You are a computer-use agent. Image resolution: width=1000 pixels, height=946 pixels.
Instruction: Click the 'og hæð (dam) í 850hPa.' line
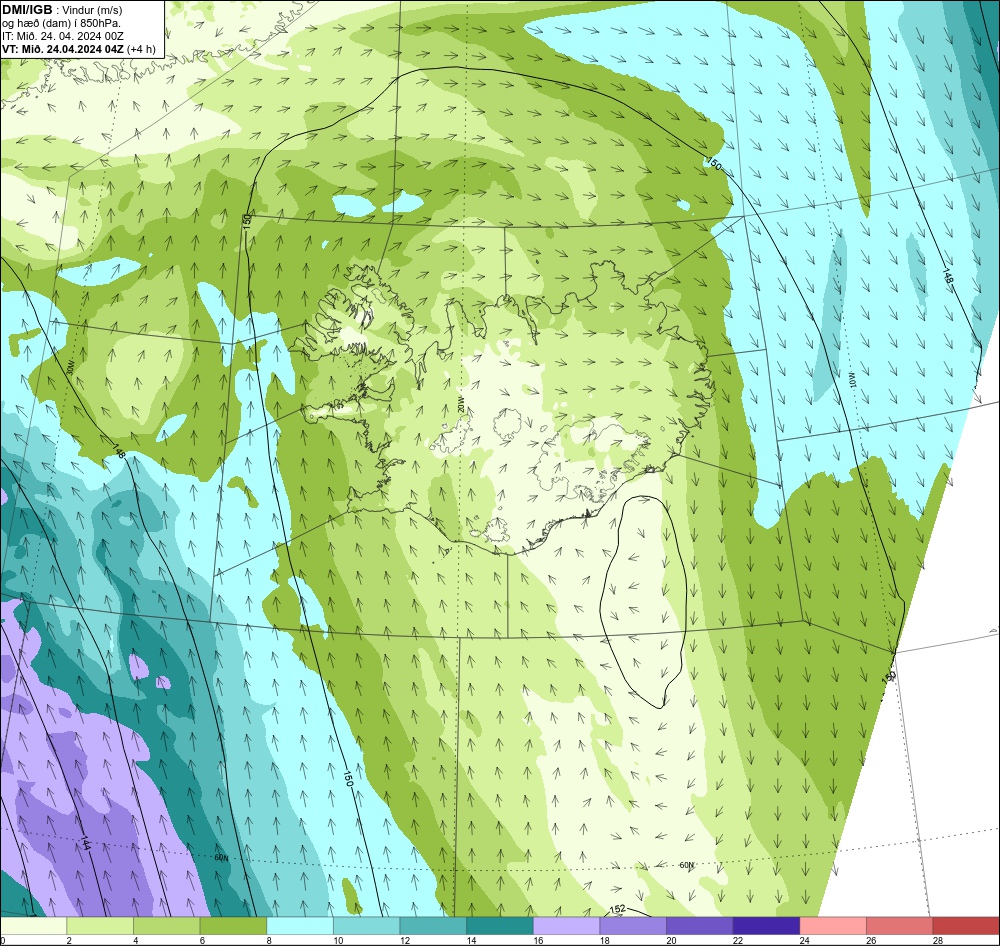click(62, 24)
